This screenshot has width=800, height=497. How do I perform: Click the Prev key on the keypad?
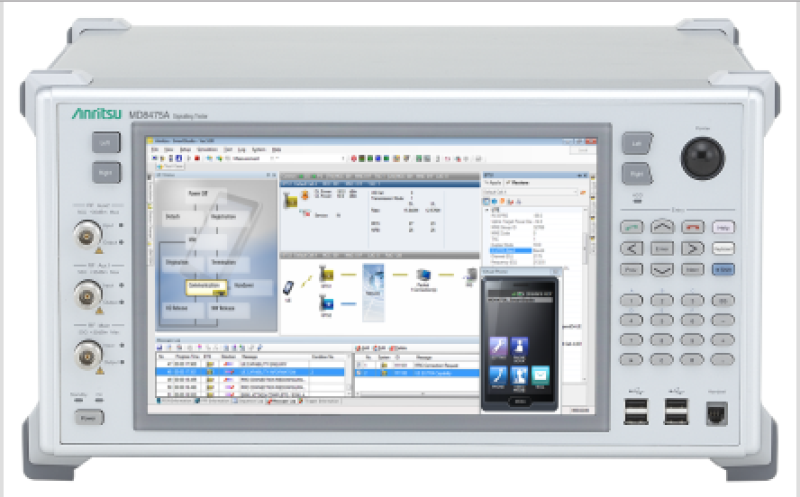tap(631, 269)
